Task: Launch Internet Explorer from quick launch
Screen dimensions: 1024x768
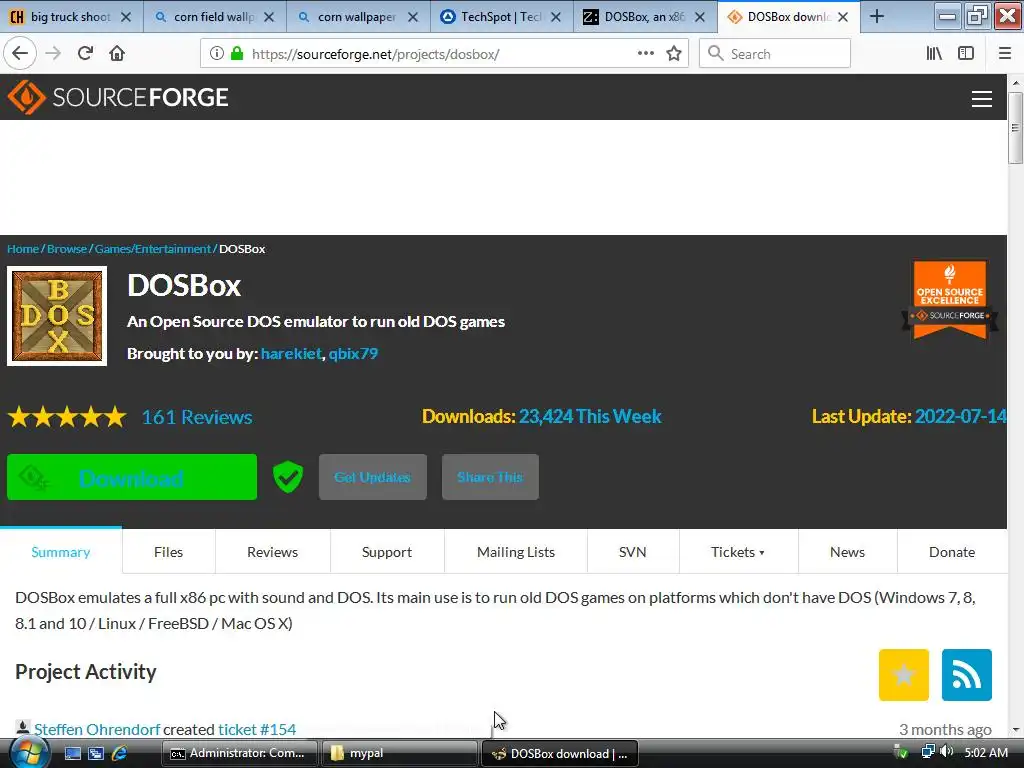Action: [120, 753]
